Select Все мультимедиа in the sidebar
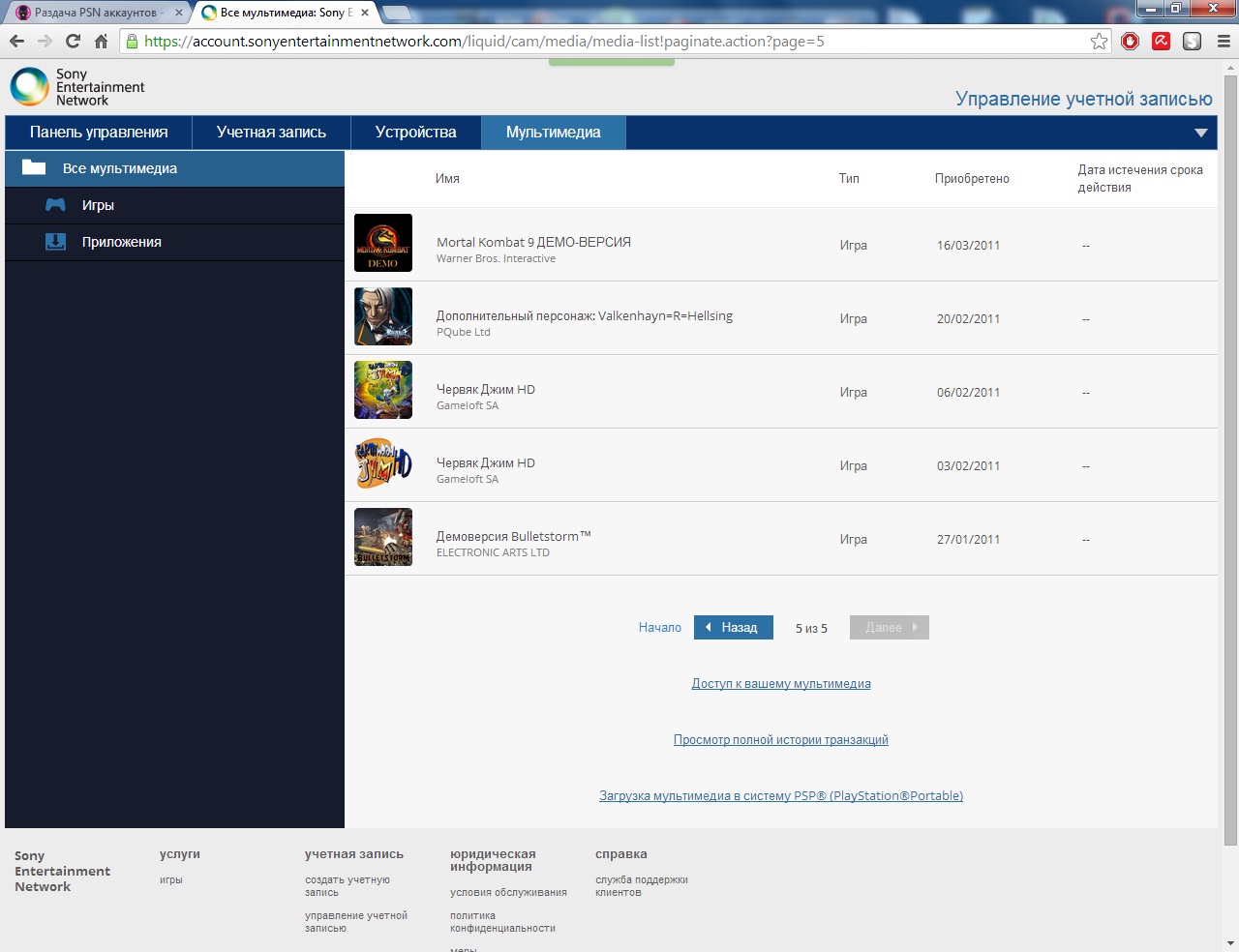This screenshot has width=1239, height=952. click(x=174, y=168)
